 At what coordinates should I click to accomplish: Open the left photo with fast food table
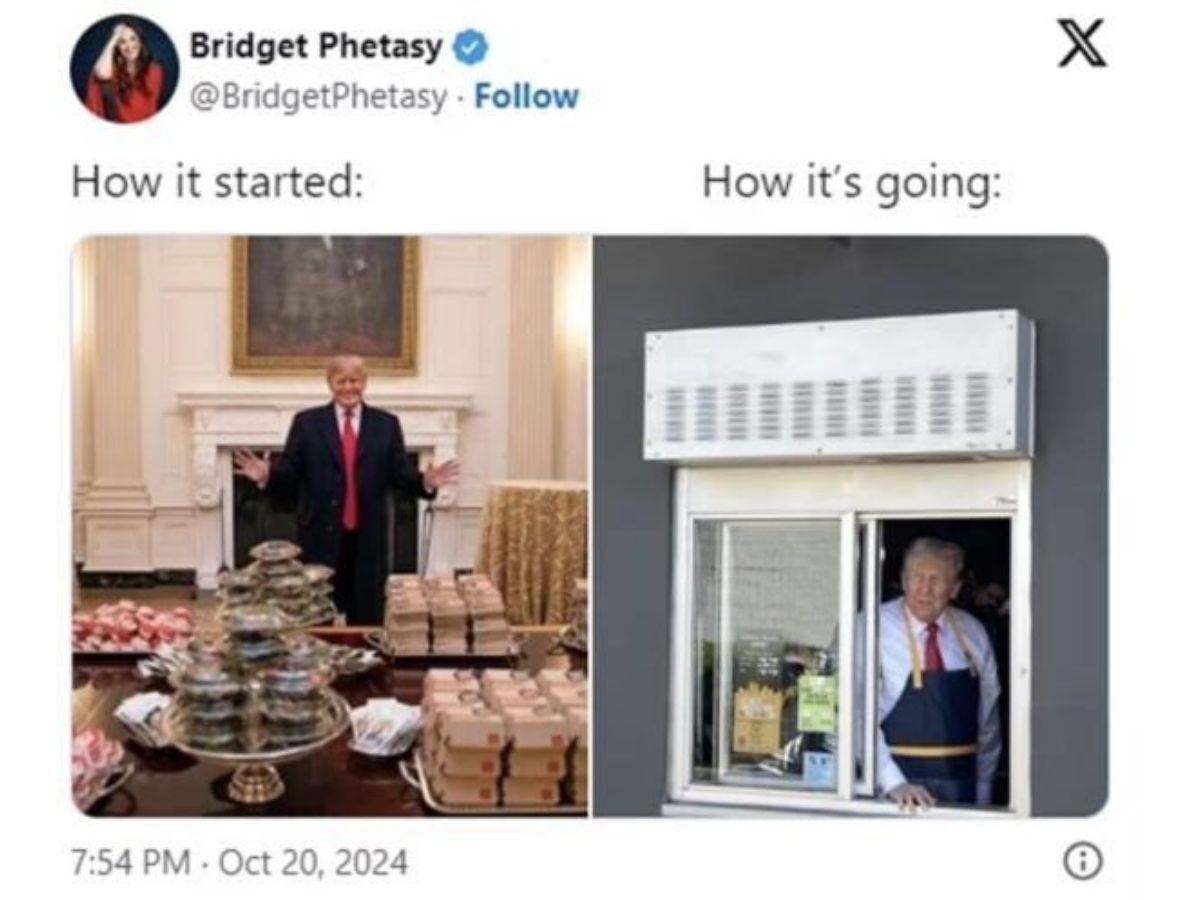point(329,526)
